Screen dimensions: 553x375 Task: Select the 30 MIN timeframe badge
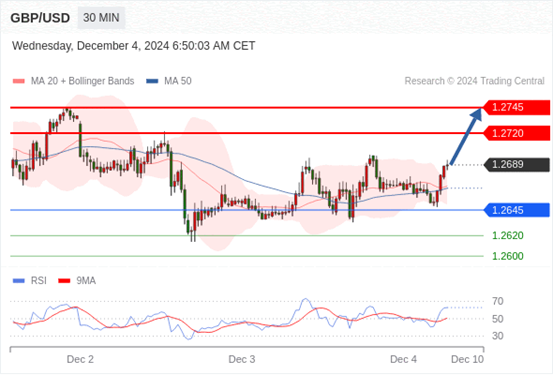click(x=101, y=18)
